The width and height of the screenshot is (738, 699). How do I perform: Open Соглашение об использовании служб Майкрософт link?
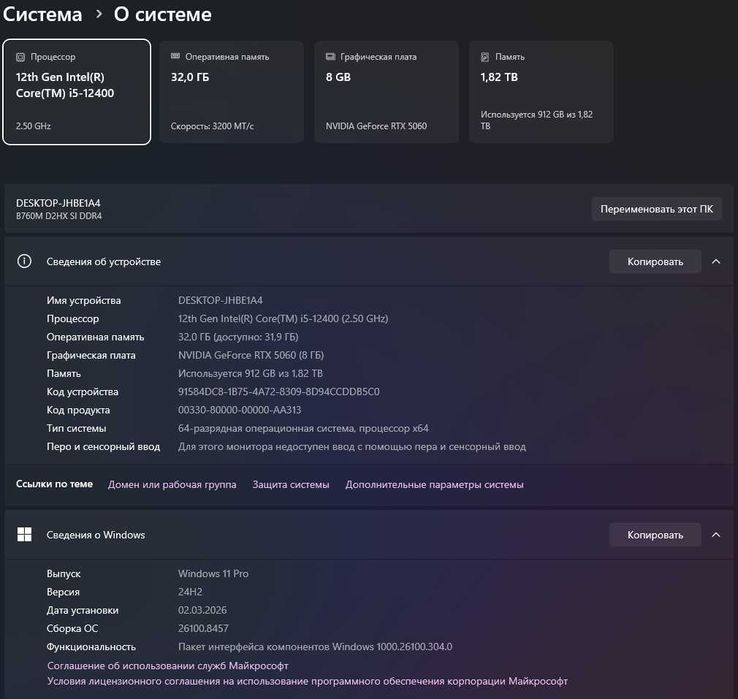pos(168,666)
